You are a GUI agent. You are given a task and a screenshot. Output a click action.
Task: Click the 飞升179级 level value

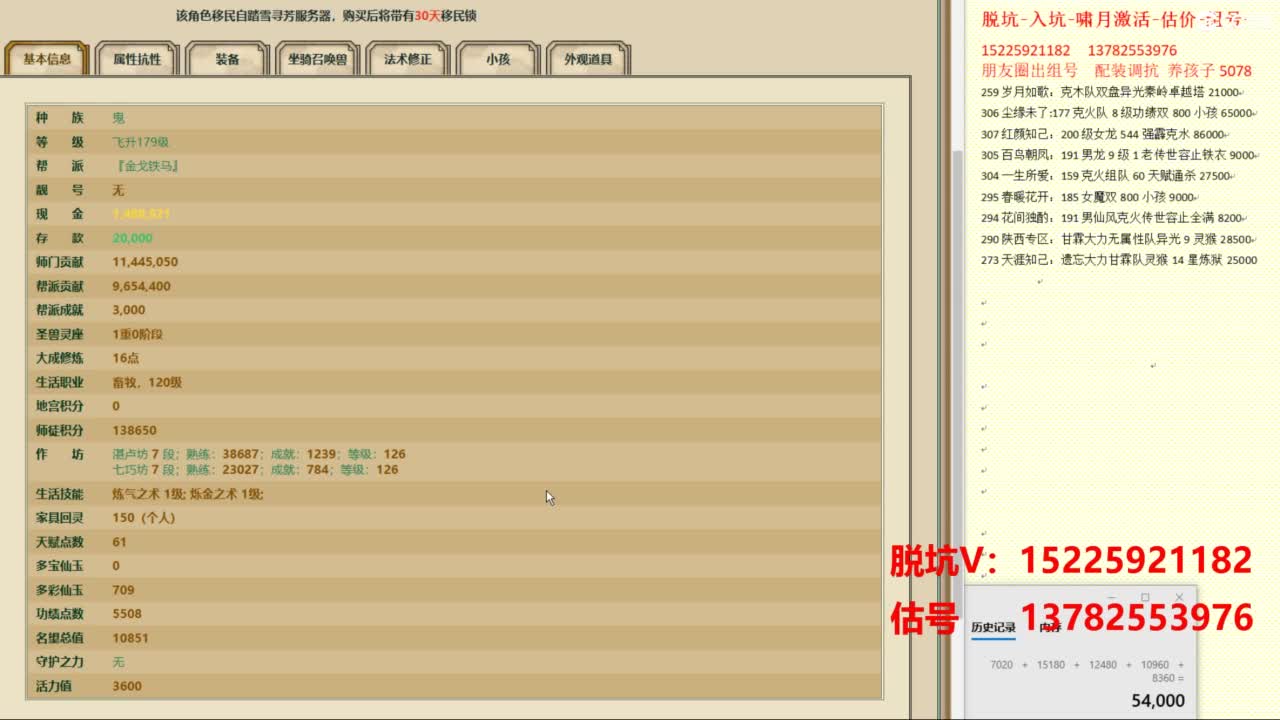tap(140, 142)
